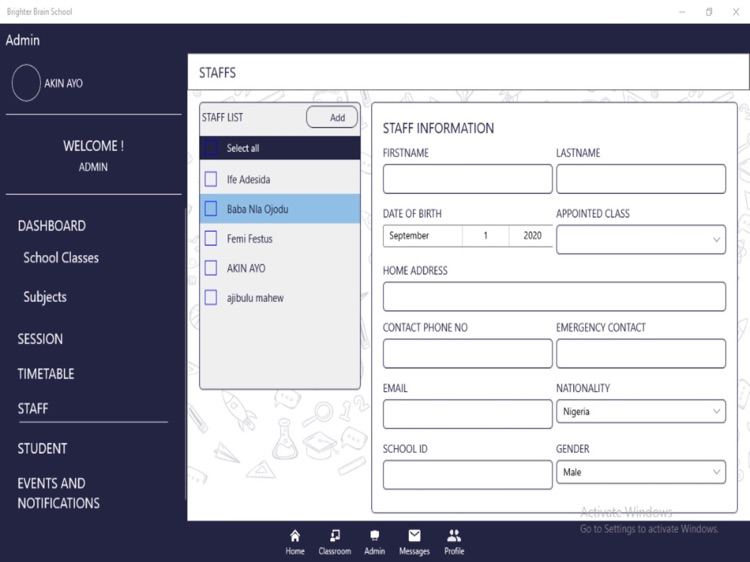Click the Home icon in bottom bar

(x=295, y=537)
